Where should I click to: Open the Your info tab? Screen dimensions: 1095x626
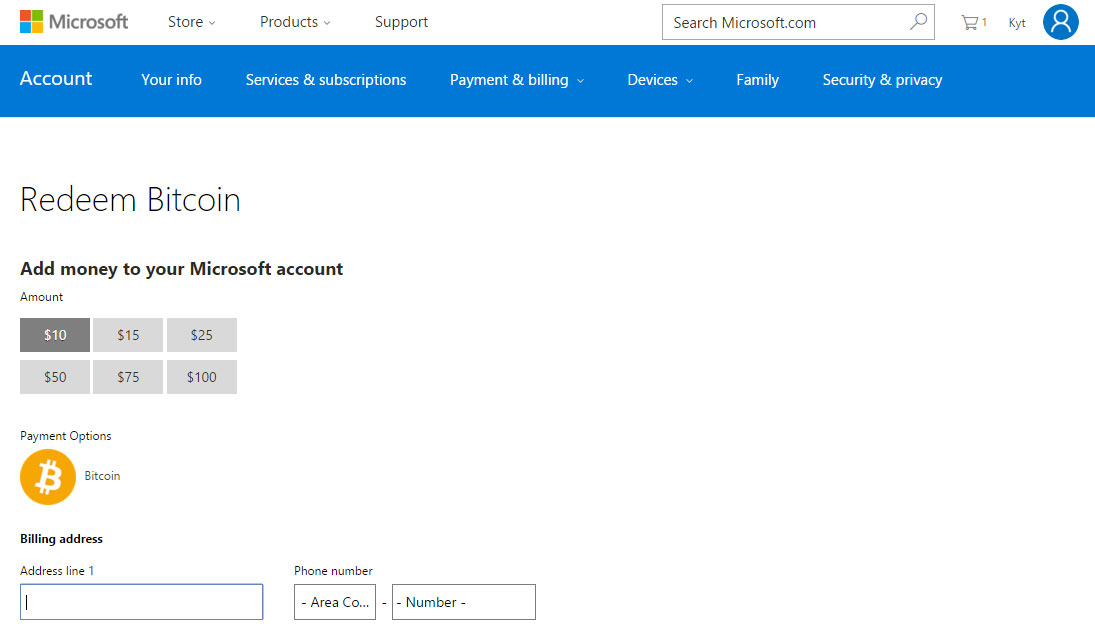(x=171, y=80)
